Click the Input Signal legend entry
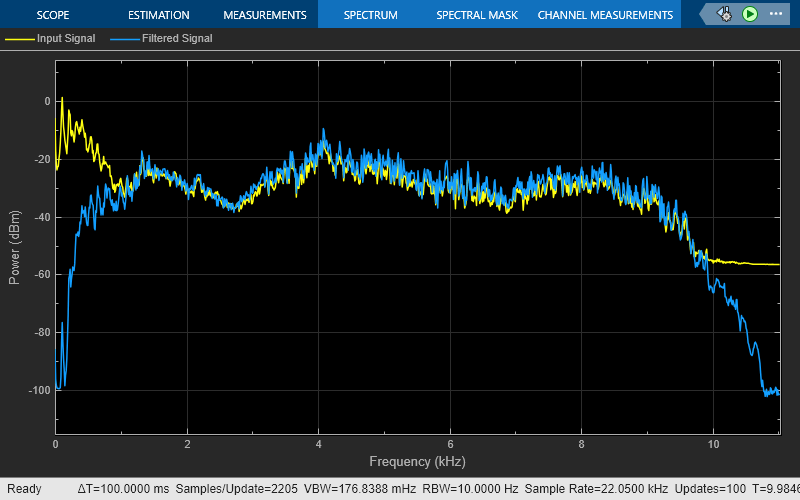This screenshot has width=800, height=500. (x=66, y=38)
